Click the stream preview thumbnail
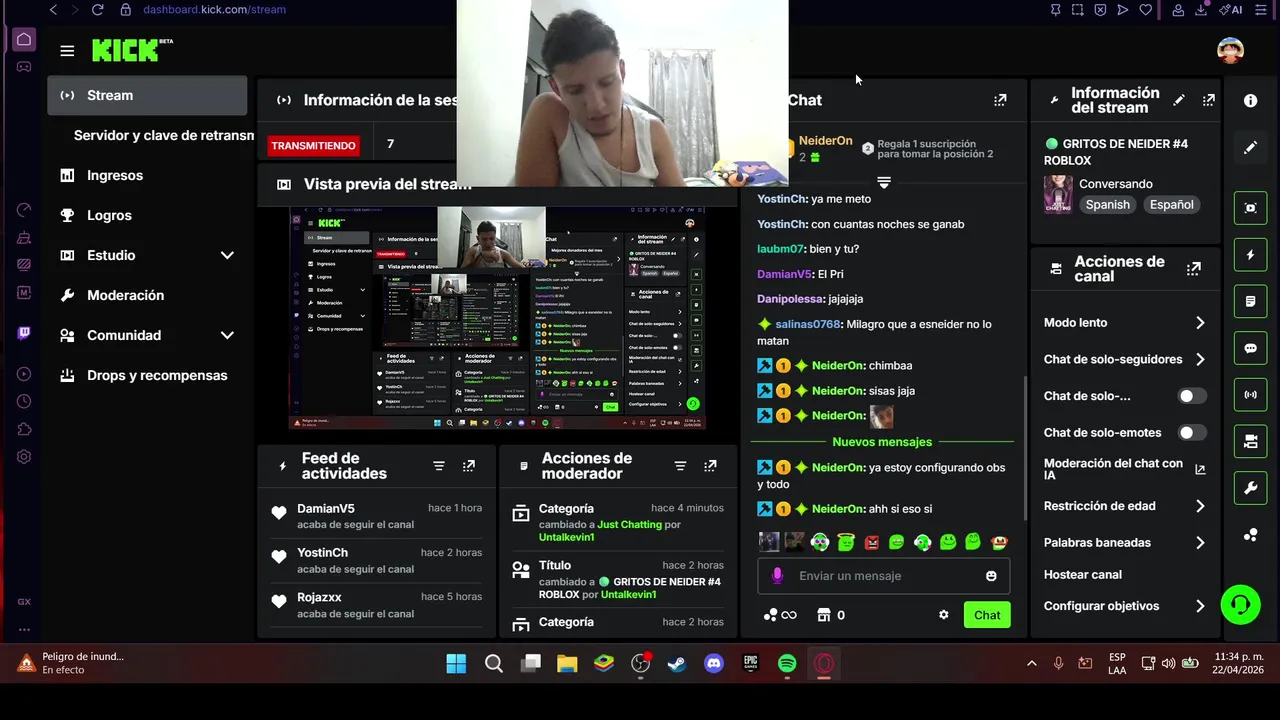The width and height of the screenshot is (1280, 720). [497, 318]
